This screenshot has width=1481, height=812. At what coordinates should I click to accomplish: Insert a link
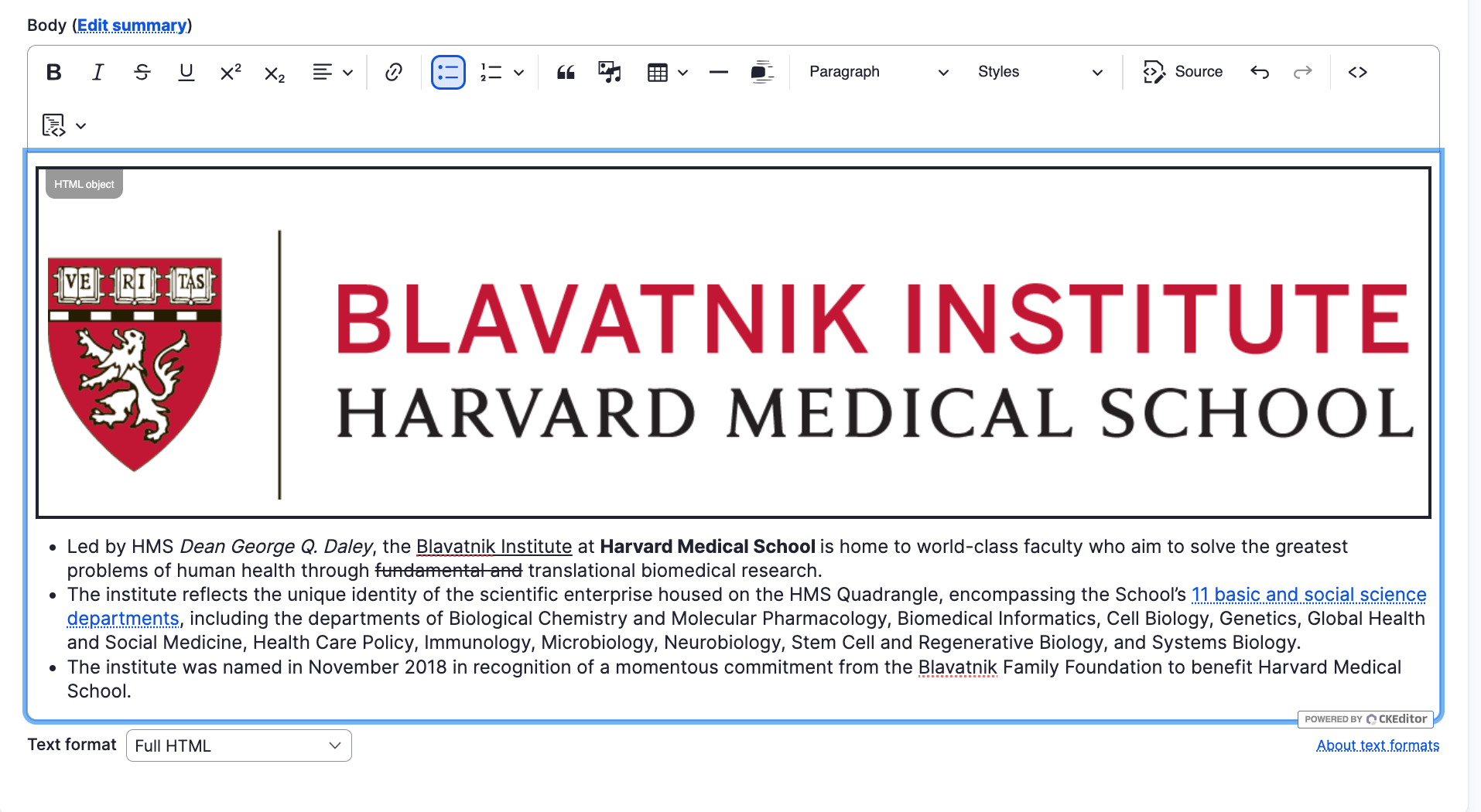pyautogui.click(x=394, y=72)
